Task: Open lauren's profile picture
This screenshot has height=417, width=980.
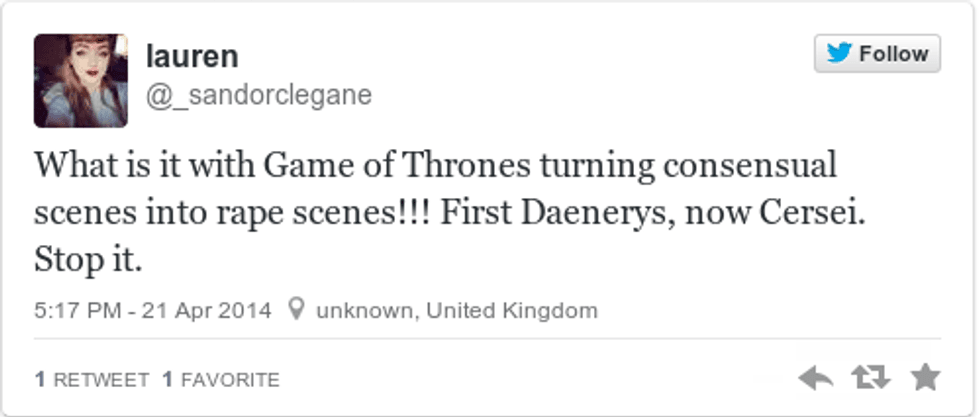Action: 81,81
